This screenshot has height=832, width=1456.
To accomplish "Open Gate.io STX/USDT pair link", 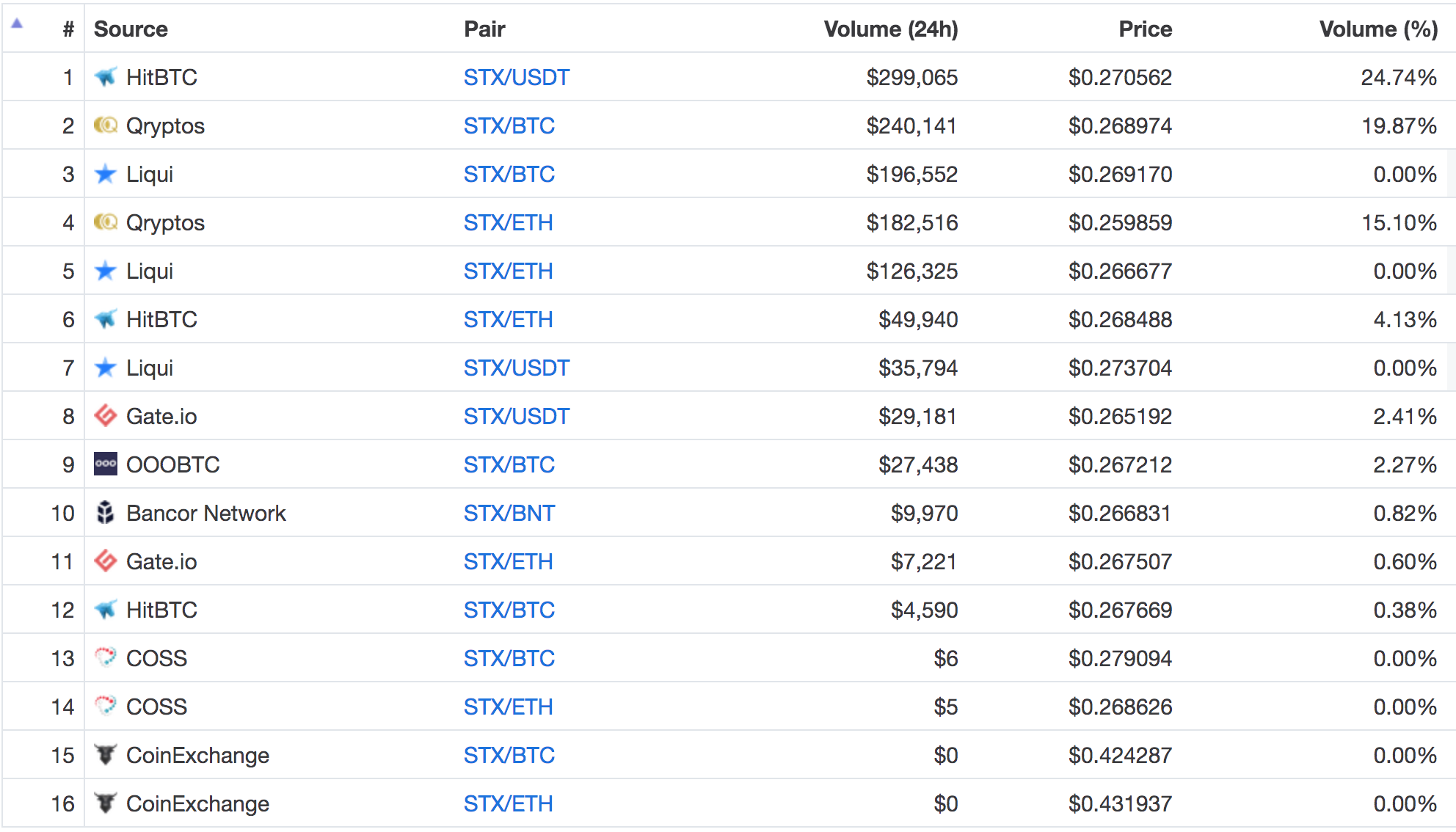I will (x=516, y=416).
